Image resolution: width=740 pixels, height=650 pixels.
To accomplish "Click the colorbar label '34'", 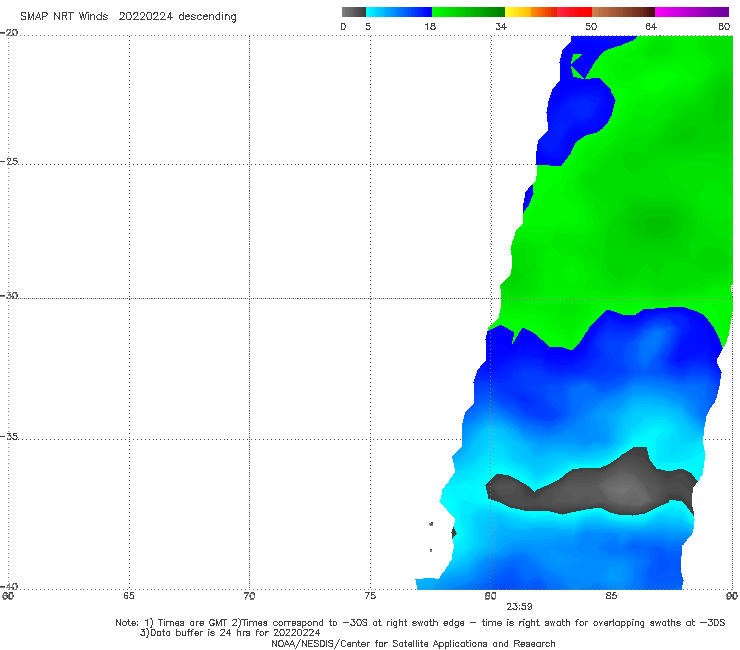I will coord(501,27).
